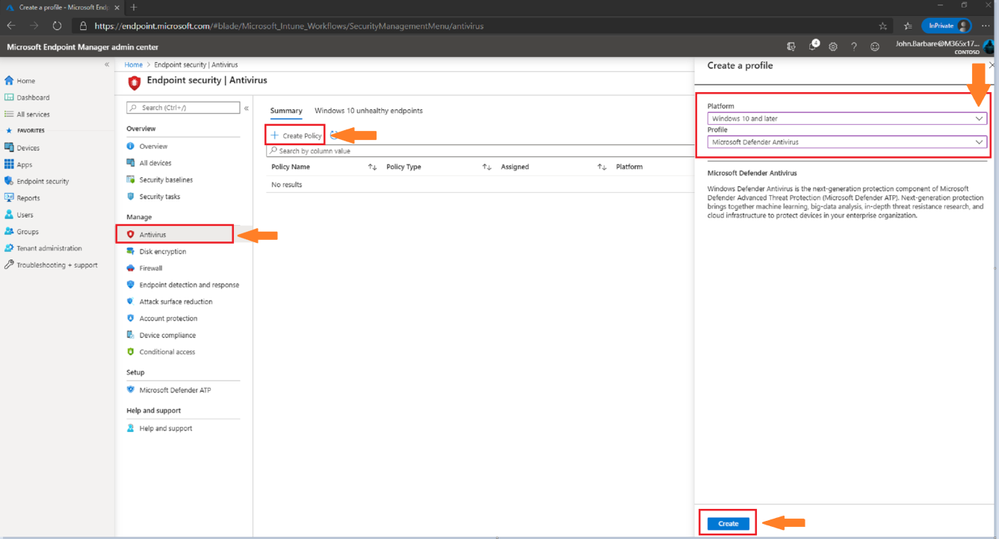Click the Platform column header
Image resolution: width=999 pixels, height=539 pixels.
point(629,167)
